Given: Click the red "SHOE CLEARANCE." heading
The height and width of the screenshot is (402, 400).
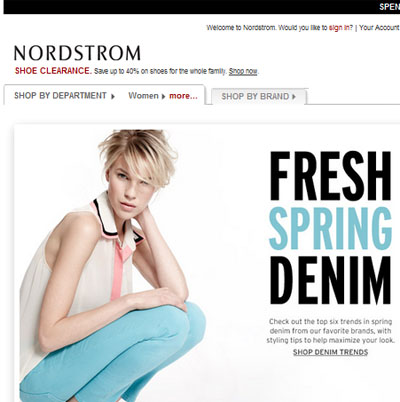Looking at the screenshot, I should 53,71.
